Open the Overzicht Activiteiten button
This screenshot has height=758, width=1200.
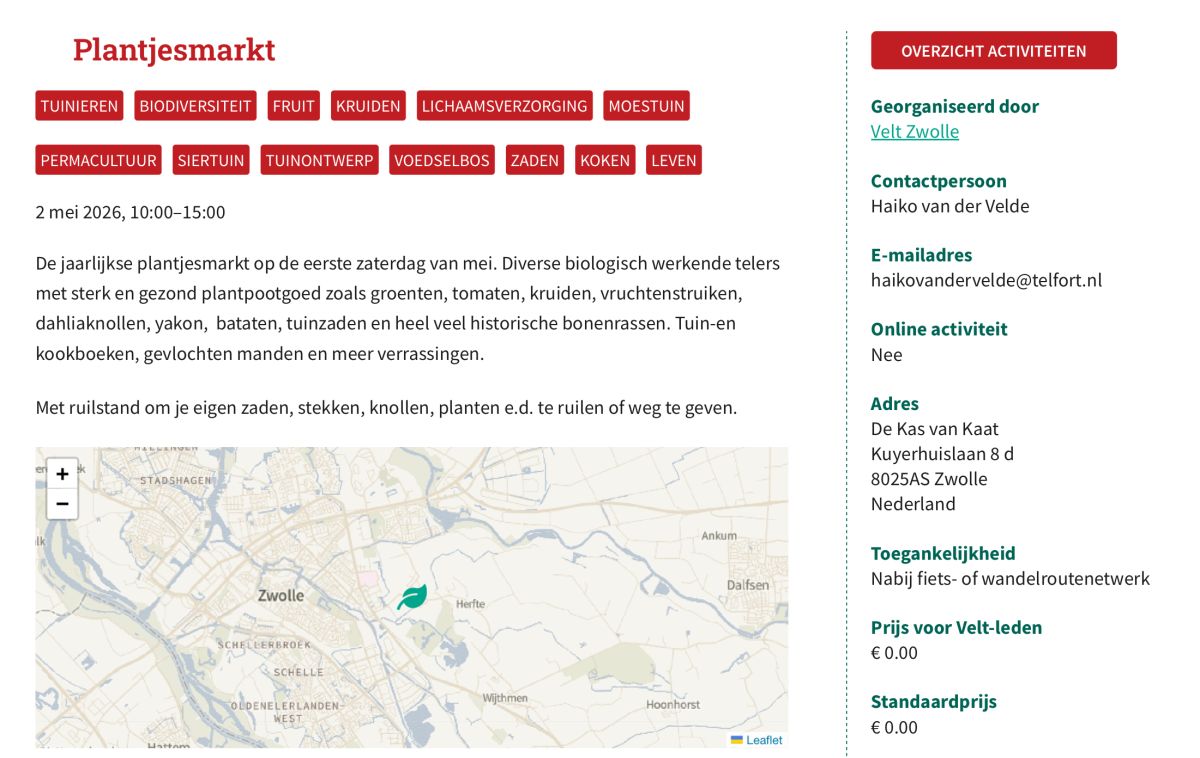coord(993,51)
